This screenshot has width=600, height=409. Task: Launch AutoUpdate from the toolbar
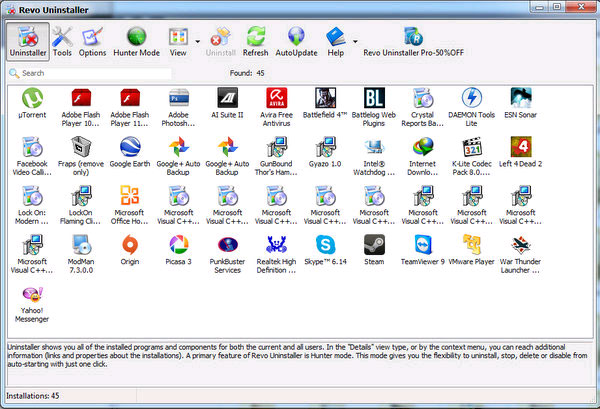click(x=295, y=41)
